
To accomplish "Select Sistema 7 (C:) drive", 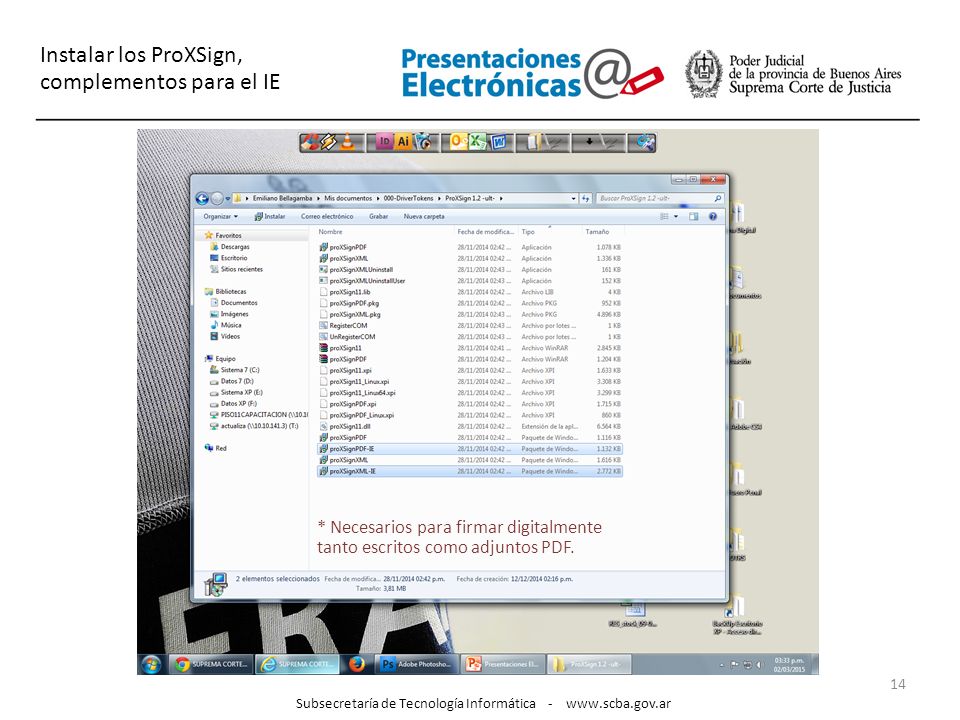I will click(239, 370).
